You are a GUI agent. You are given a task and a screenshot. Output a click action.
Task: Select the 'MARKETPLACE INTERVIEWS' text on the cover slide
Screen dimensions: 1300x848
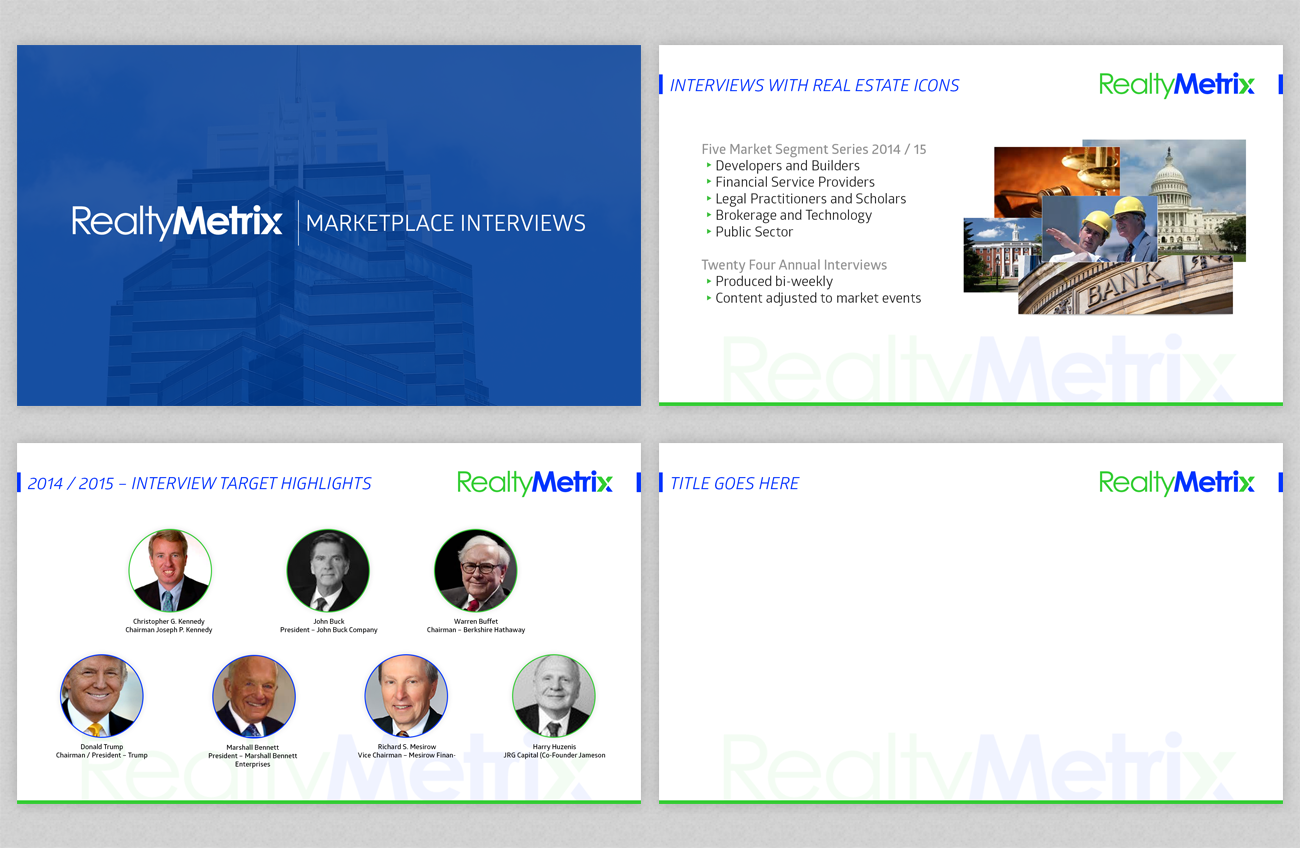[x=446, y=223]
